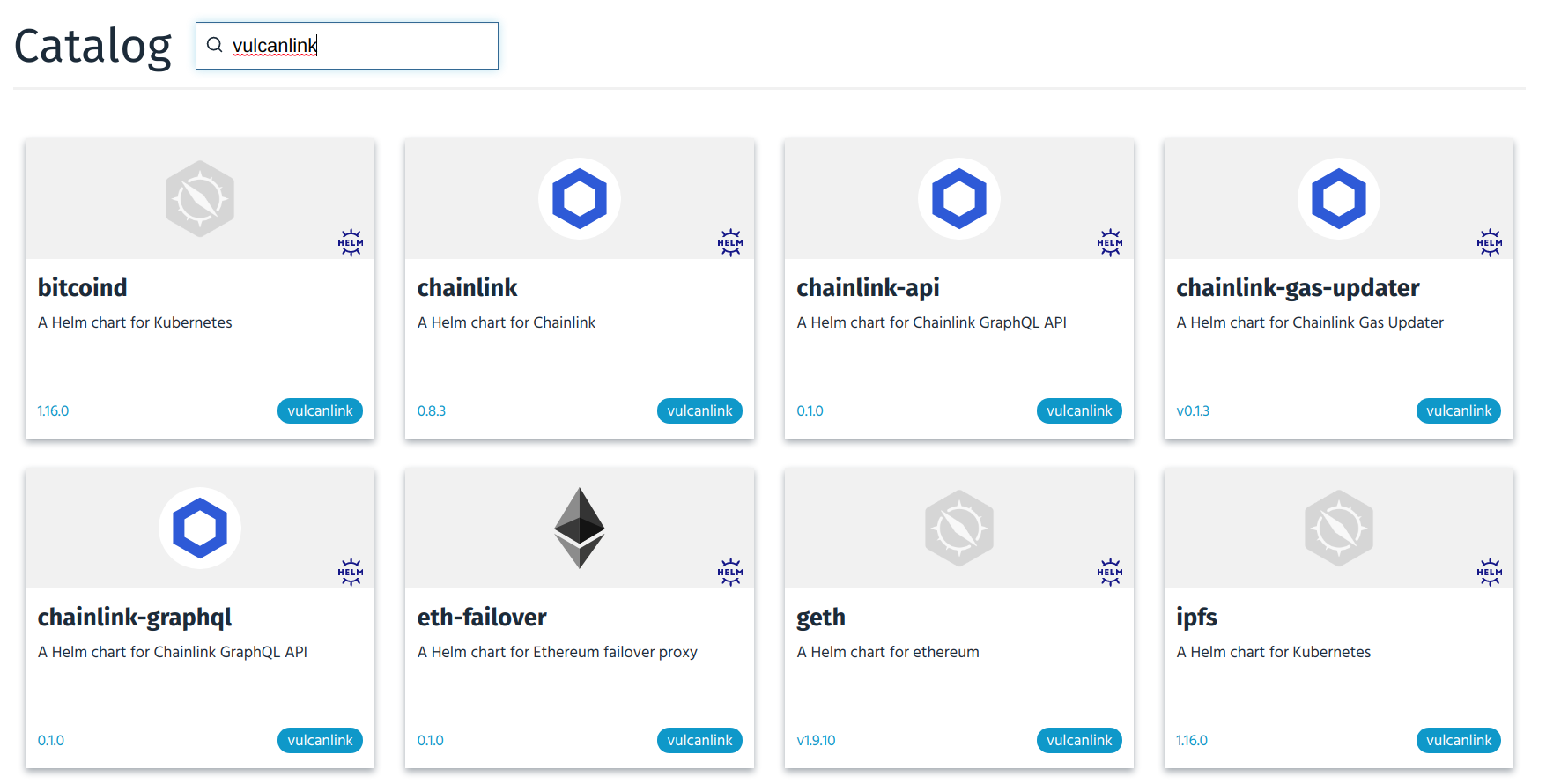Click the Chainlink logo on chainlink-api card

(958, 198)
